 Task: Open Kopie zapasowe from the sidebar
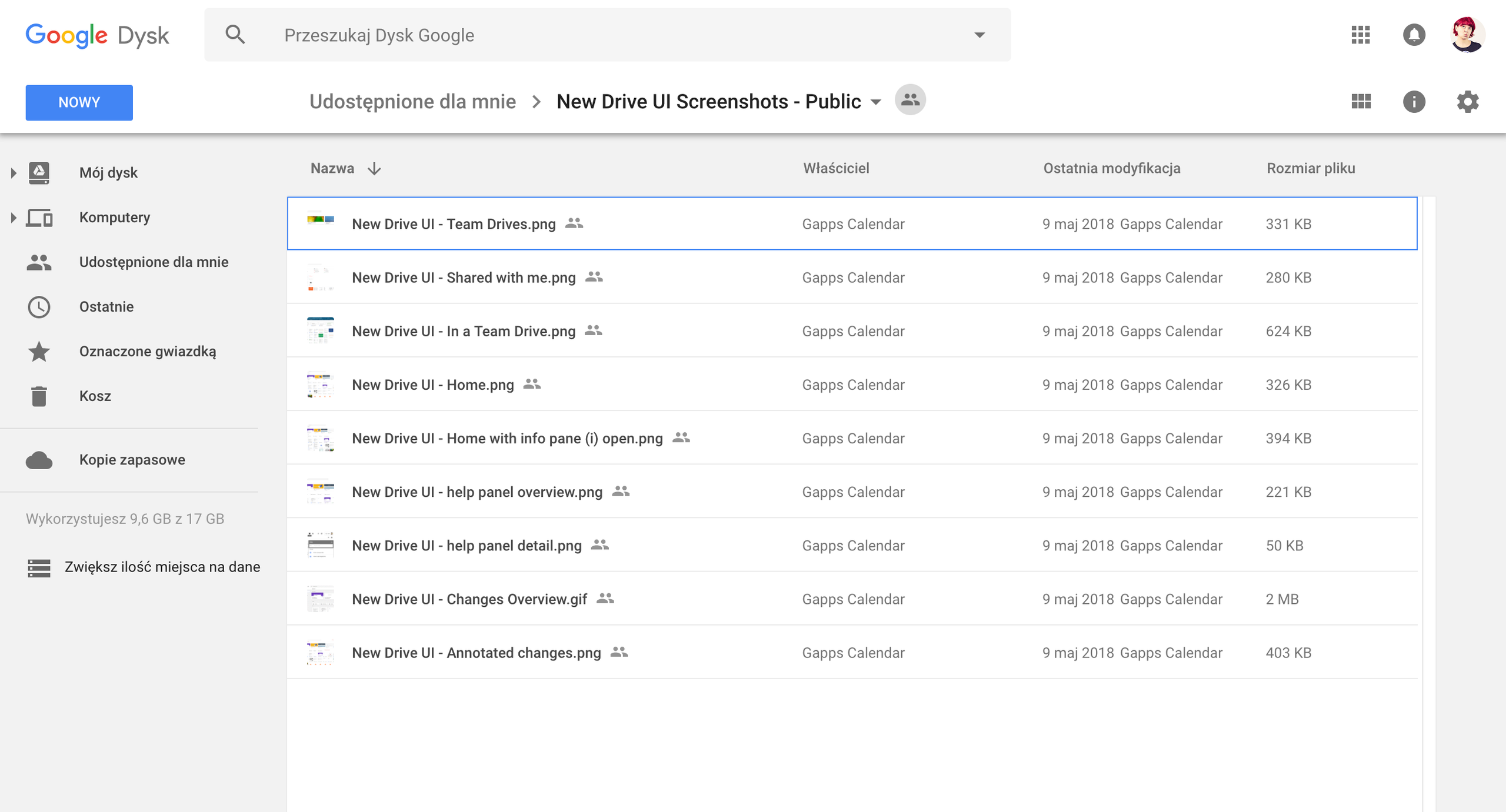132,459
